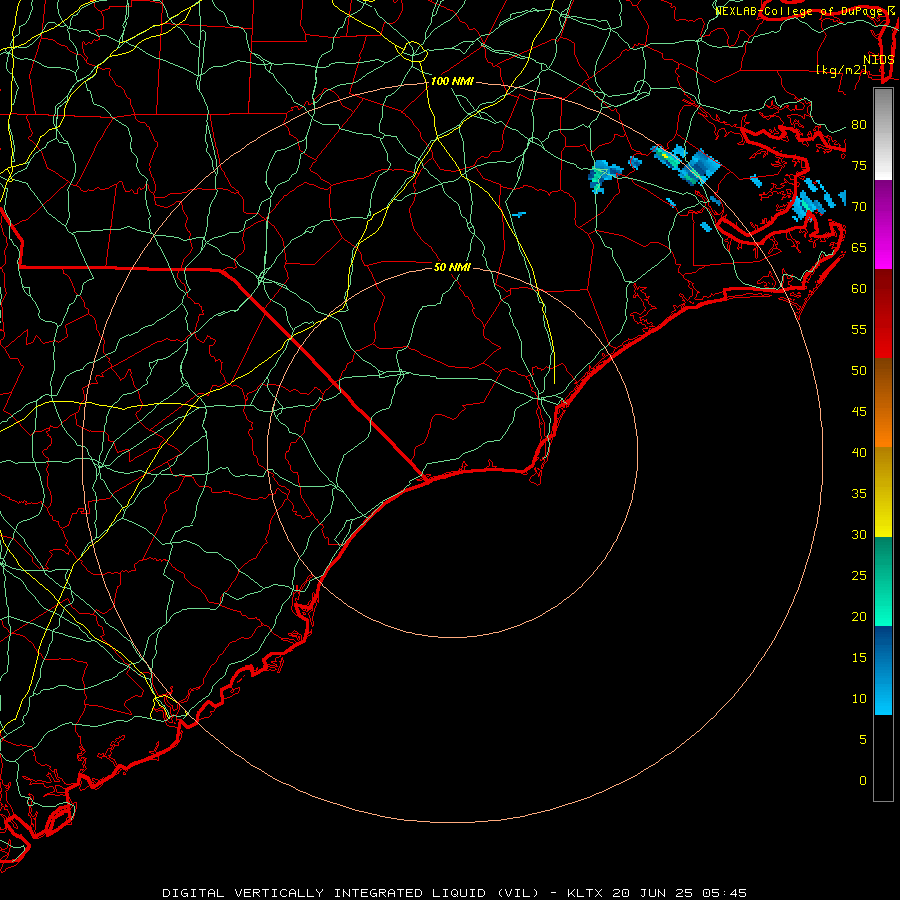Pick the green 20-30 legend color band

click(x=883, y=581)
